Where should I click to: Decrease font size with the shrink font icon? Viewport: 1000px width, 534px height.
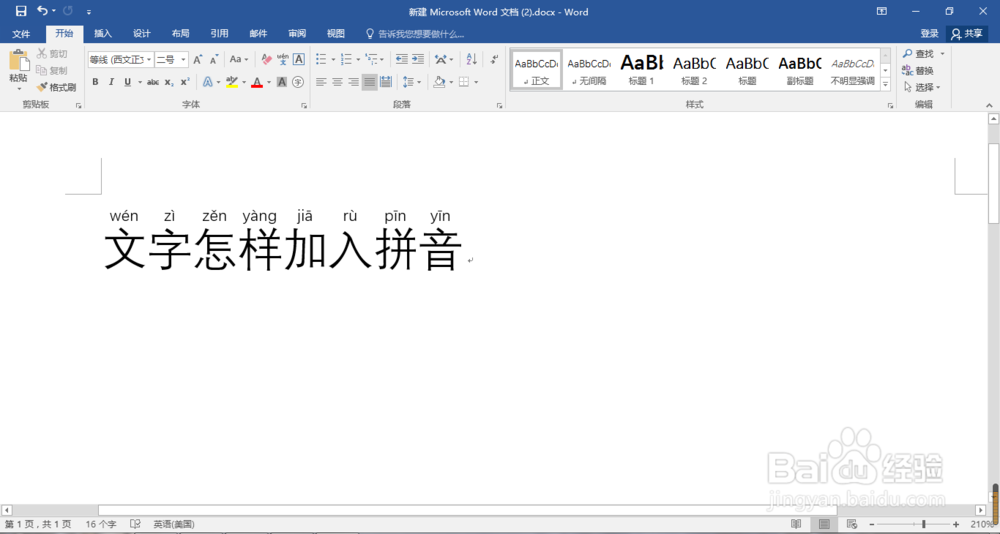click(214, 59)
